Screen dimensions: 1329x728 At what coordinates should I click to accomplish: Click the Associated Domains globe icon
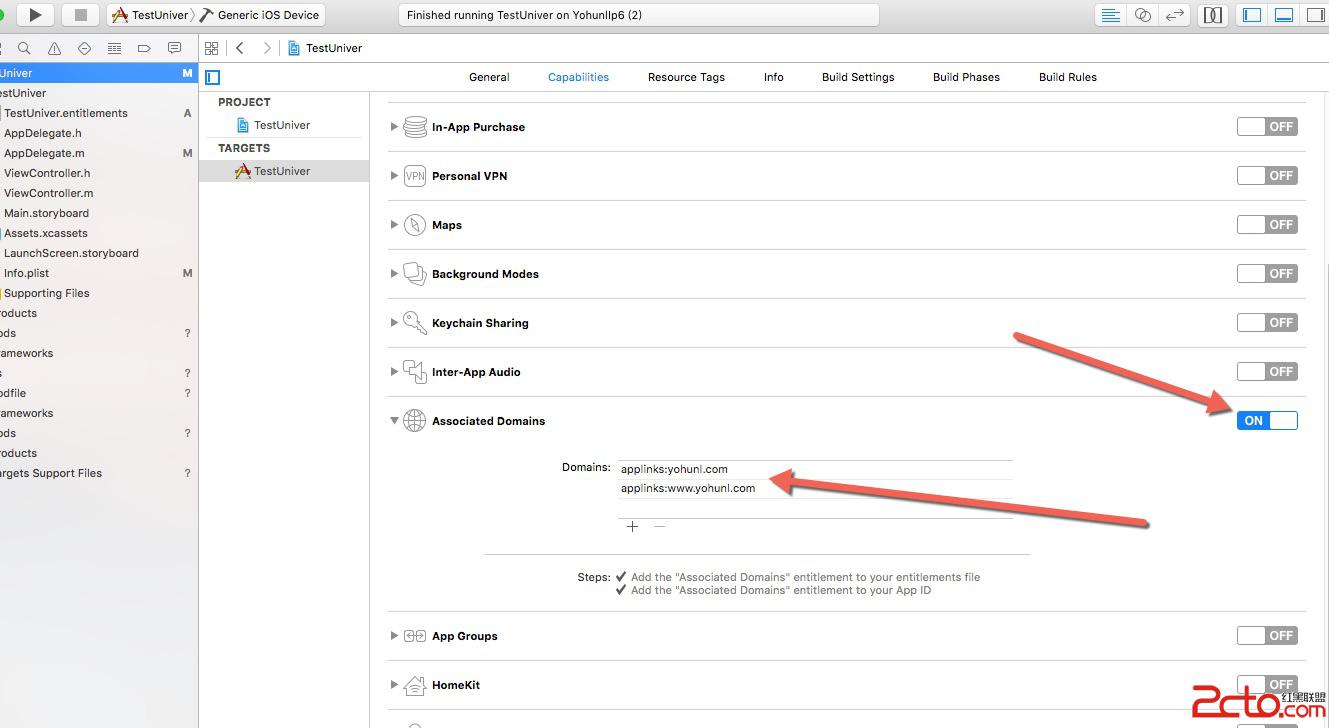(x=415, y=421)
